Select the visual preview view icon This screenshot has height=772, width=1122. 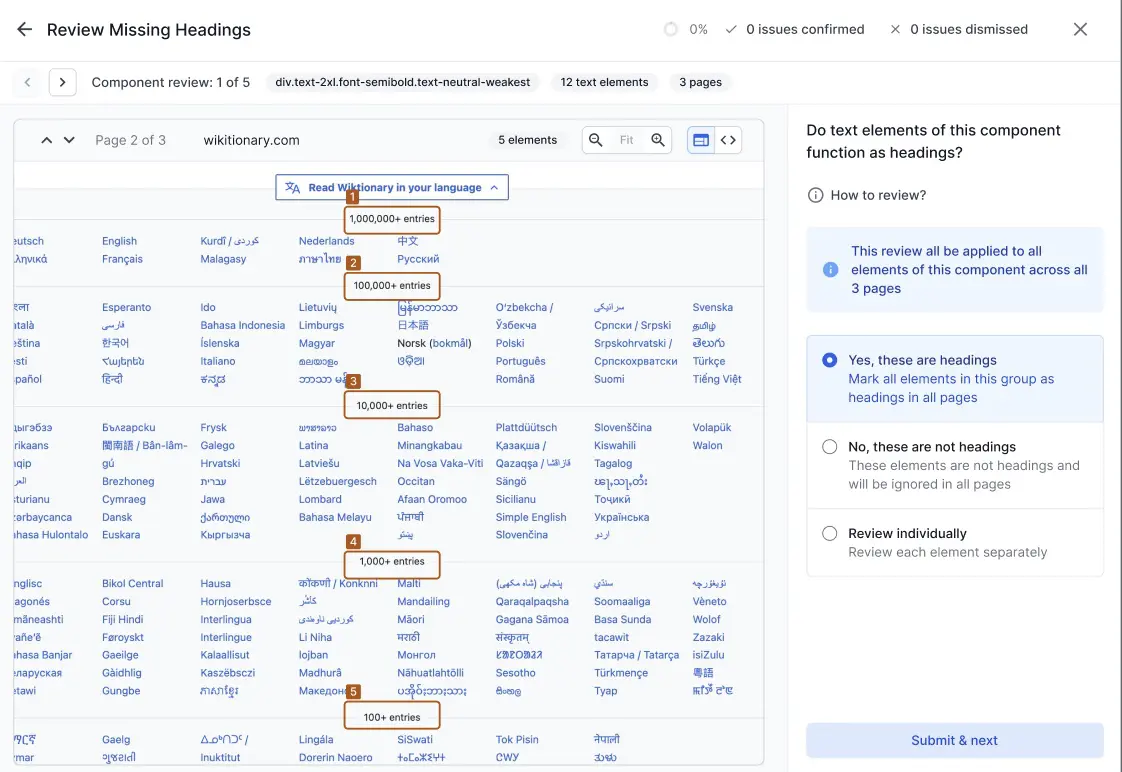700,140
